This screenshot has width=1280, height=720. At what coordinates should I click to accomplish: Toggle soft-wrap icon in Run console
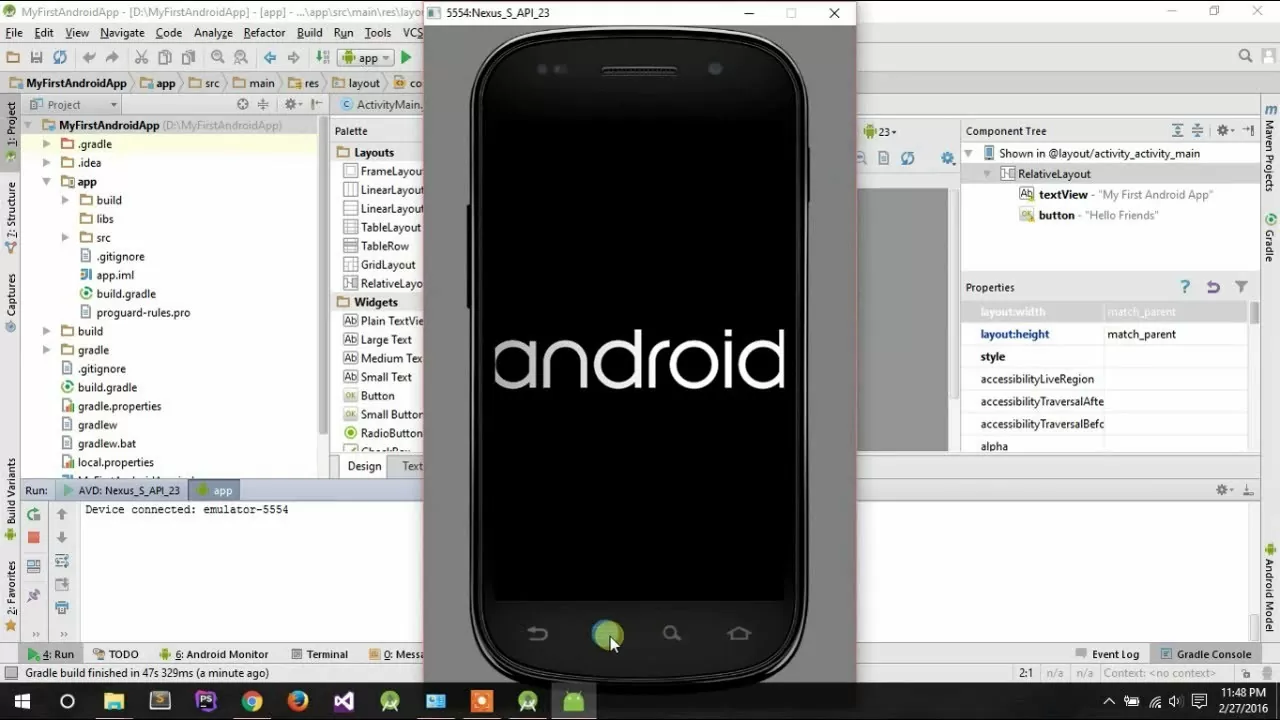(62, 561)
